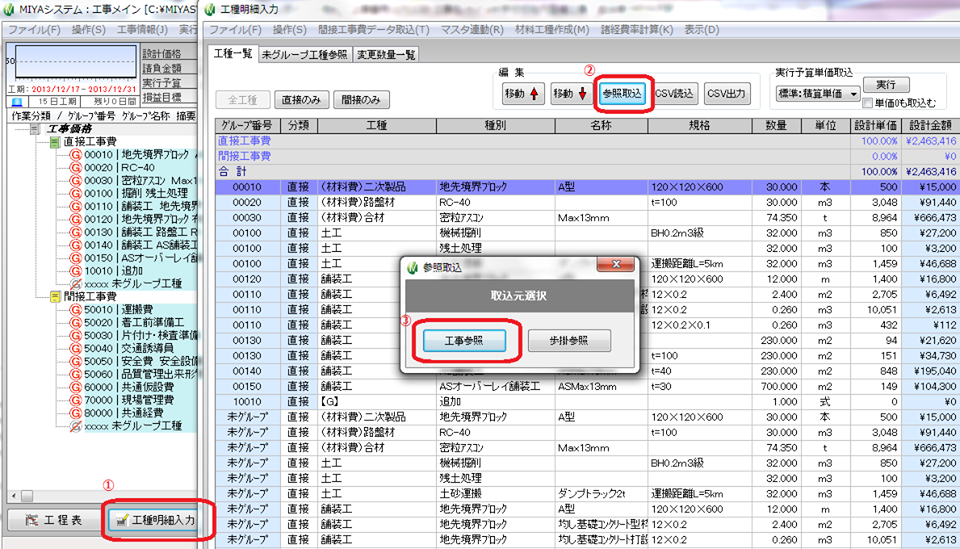Click the G icon of group 00100
Viewport: 960px width, 549px height.
pos(75,193)
